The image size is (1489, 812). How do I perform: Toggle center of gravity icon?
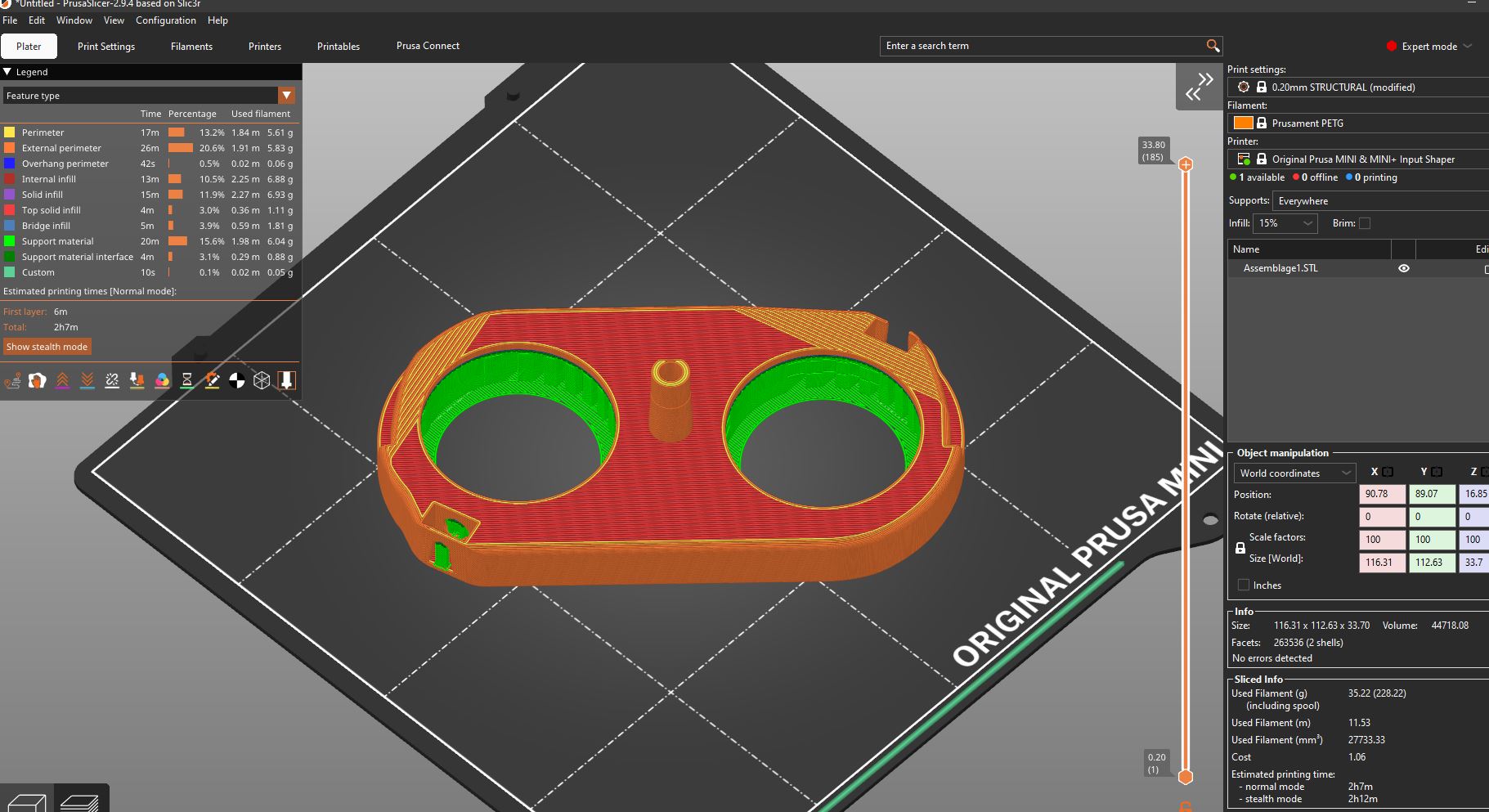pos(236,380)
